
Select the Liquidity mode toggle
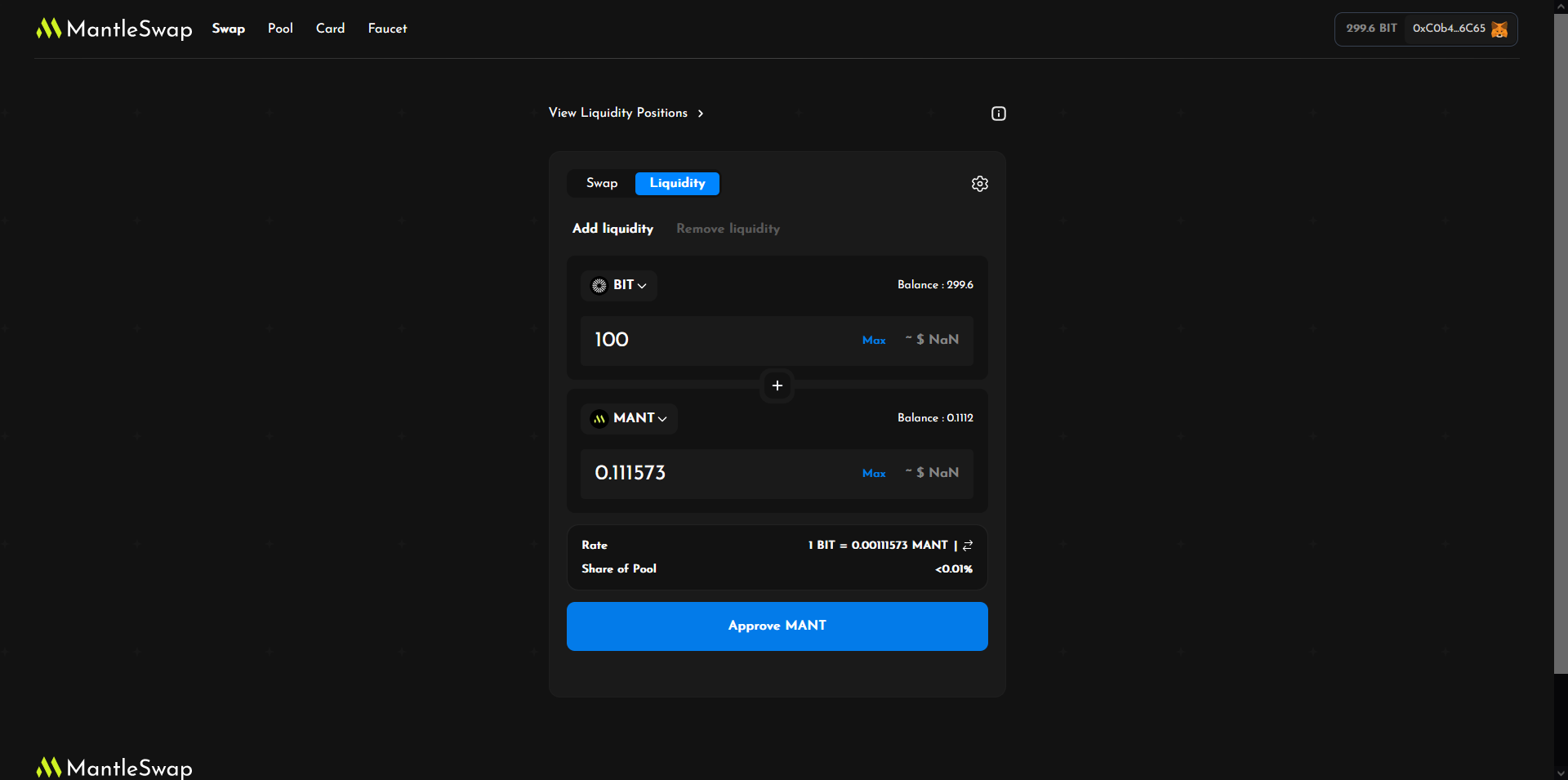coord(677,184)
